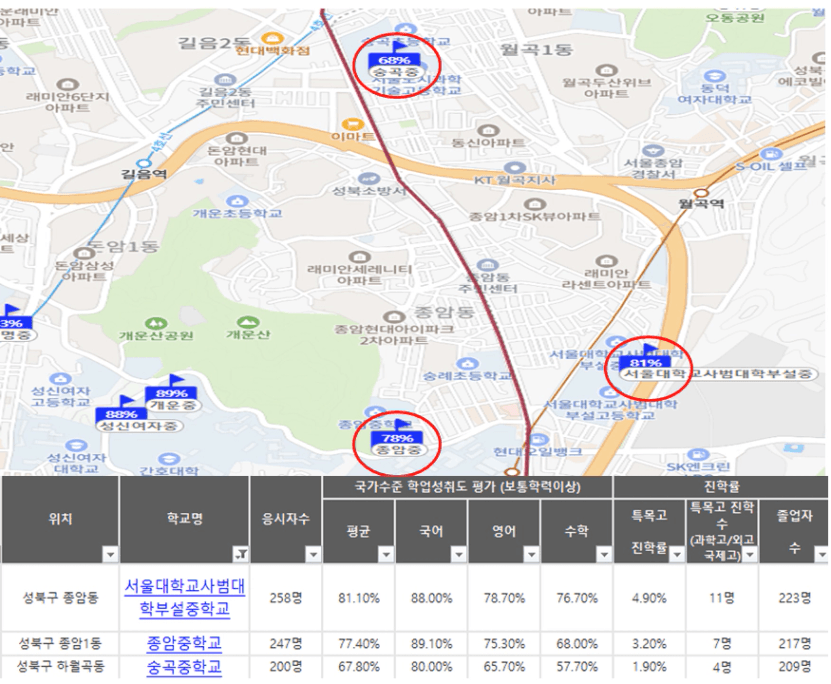Screen dimensions: 831x684
Task: Click the 88% 성신여자중 flag marker
Action: pos(122,414)
